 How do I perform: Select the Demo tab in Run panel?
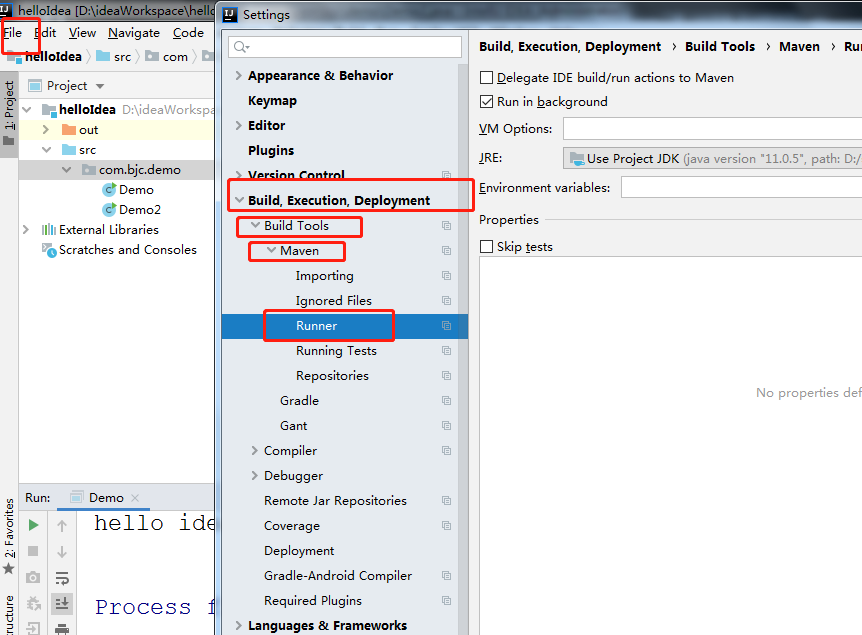click(x=106, y=498)
